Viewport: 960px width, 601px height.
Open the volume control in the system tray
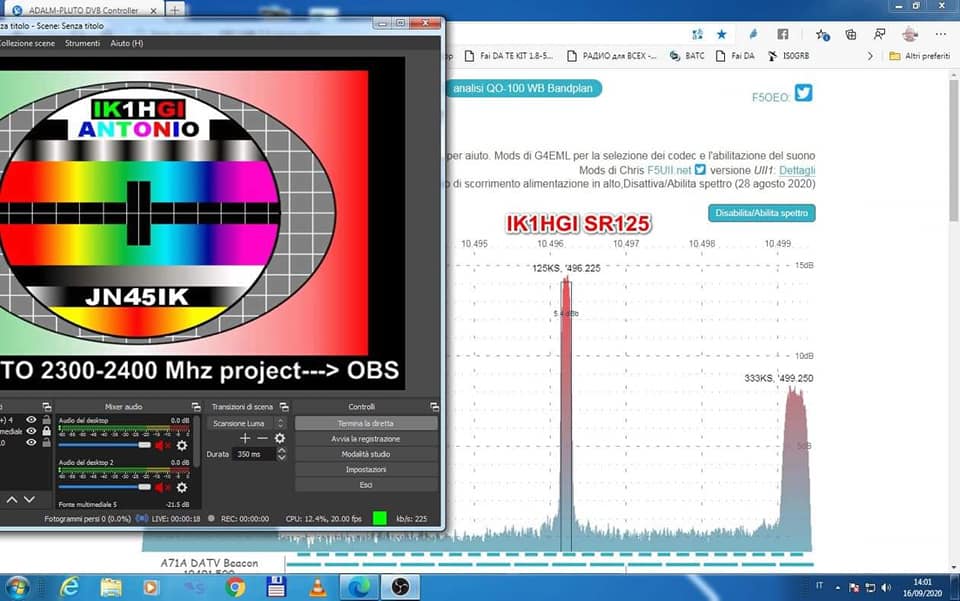point(886,588)
